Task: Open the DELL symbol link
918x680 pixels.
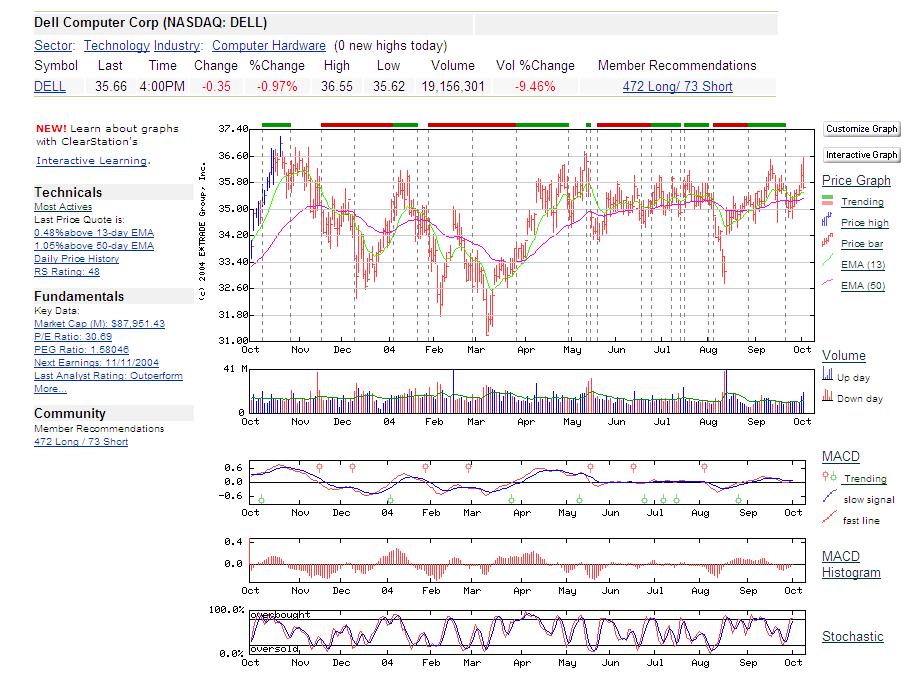Action: click(x=50, y=87)
